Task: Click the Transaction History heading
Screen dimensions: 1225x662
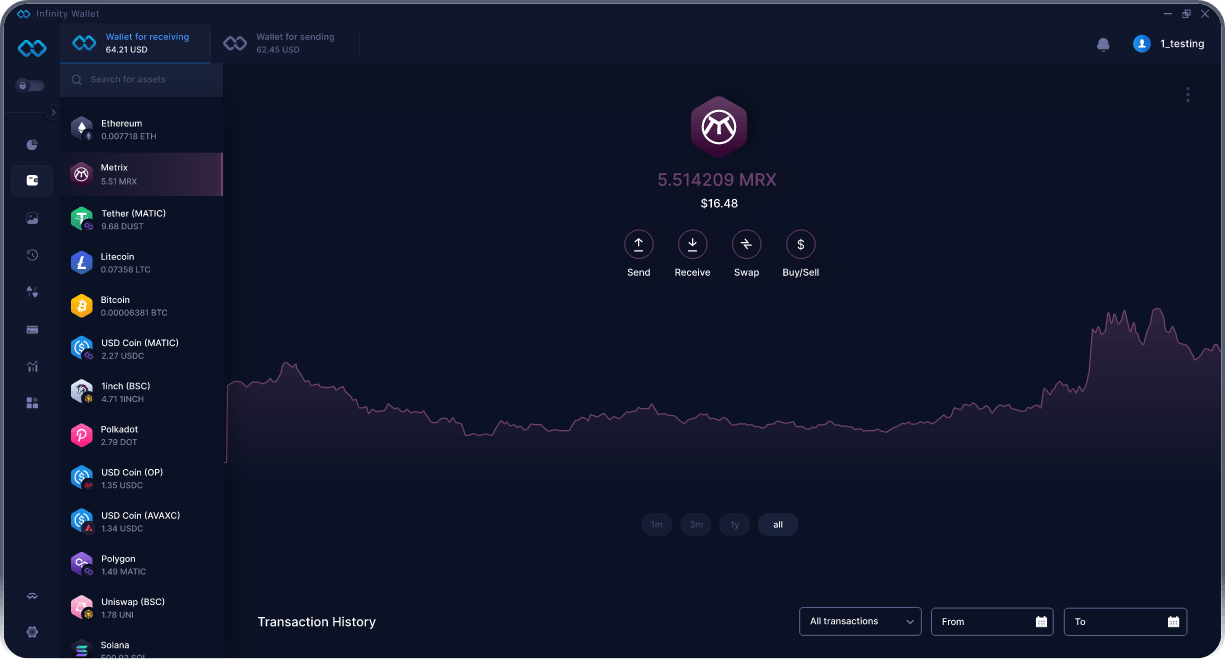Action: coord(317,622)
